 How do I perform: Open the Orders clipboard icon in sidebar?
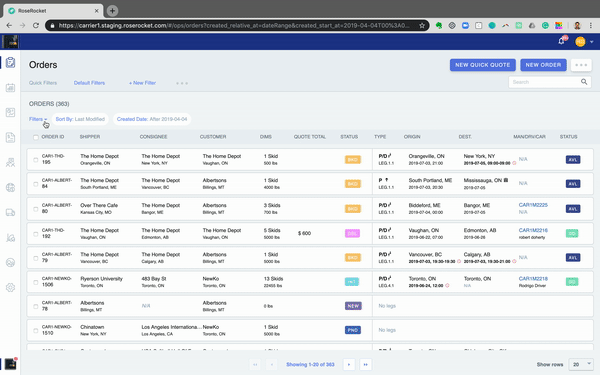(x=10, y=62)
